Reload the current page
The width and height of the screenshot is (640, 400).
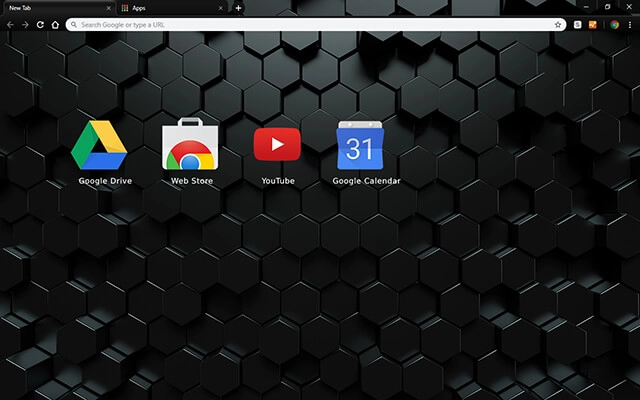tap(40, 25)
